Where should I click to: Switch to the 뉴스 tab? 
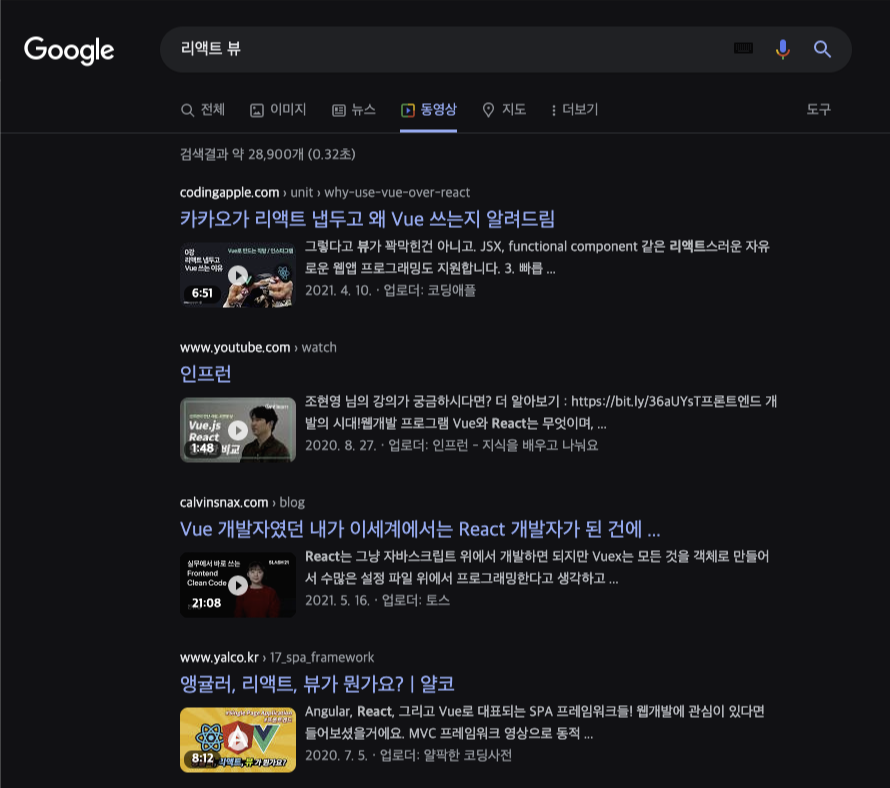(x=354, y=110)
